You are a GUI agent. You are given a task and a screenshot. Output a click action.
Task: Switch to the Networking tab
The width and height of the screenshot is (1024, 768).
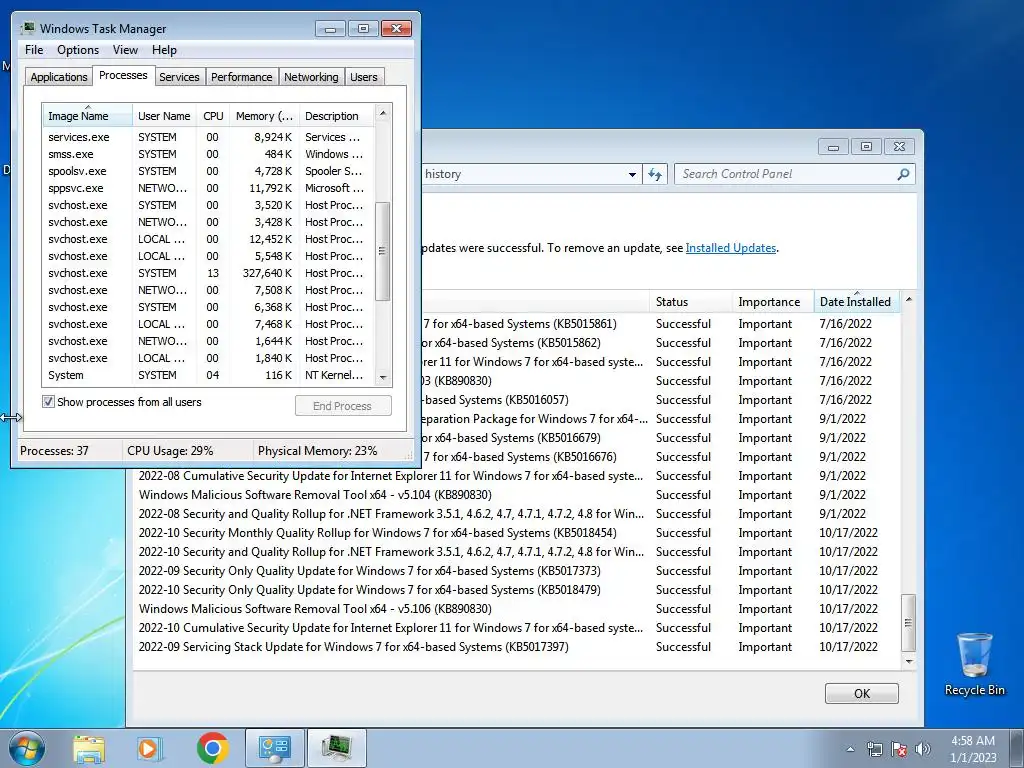(x=311, y=77)
